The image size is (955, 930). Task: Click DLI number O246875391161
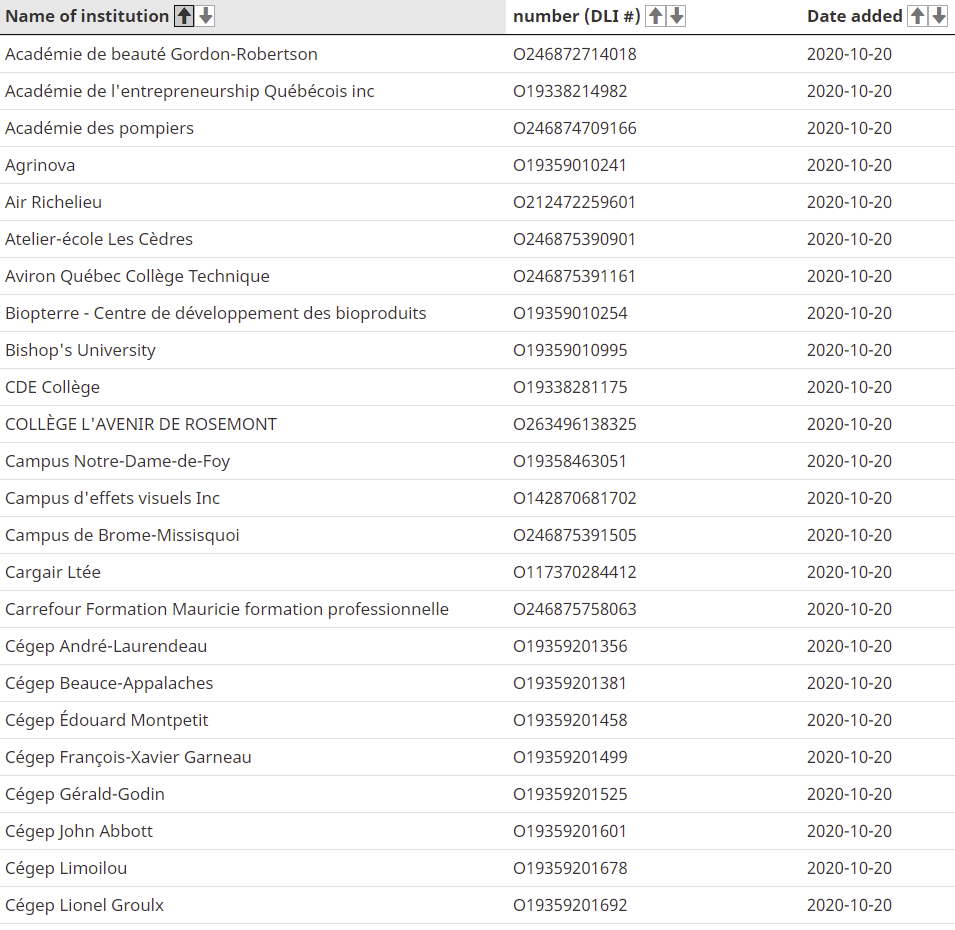tap(574, 277)
